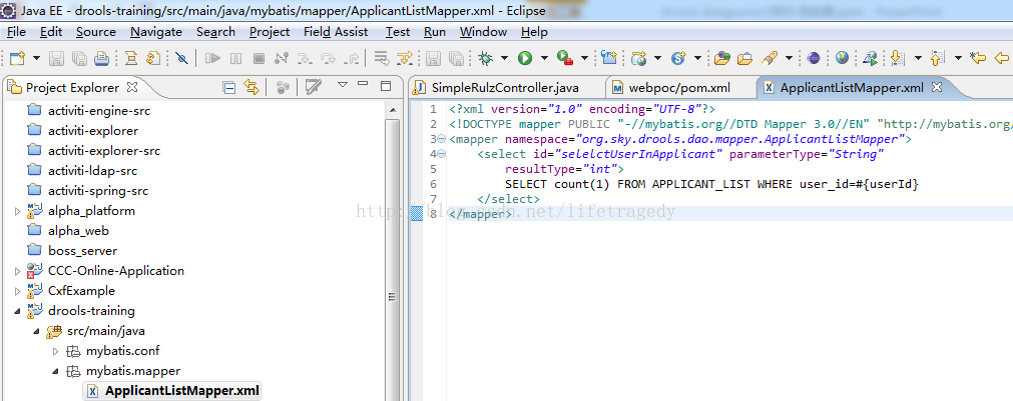Collapse the mybatis.mapper package
Image resolution: width=1013 pixels, height=401 pixels.
pyautogui.click(x=55, y=371)
